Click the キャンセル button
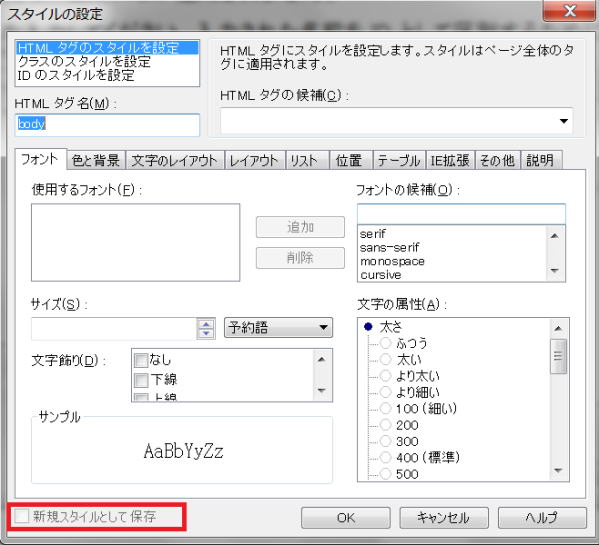Image resolution: width=599 pixels, height=545 pixels. (x=444, y=518)
